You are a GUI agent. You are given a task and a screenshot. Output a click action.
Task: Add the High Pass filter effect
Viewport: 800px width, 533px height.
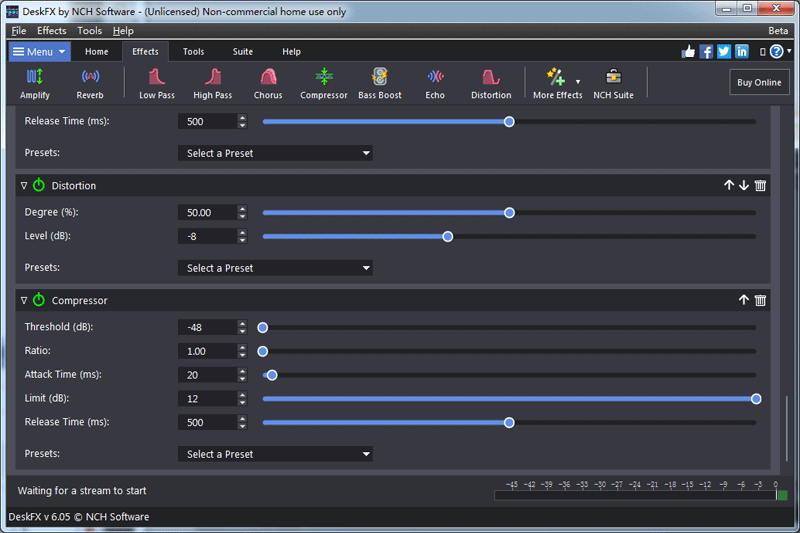[x=212, y=84]
